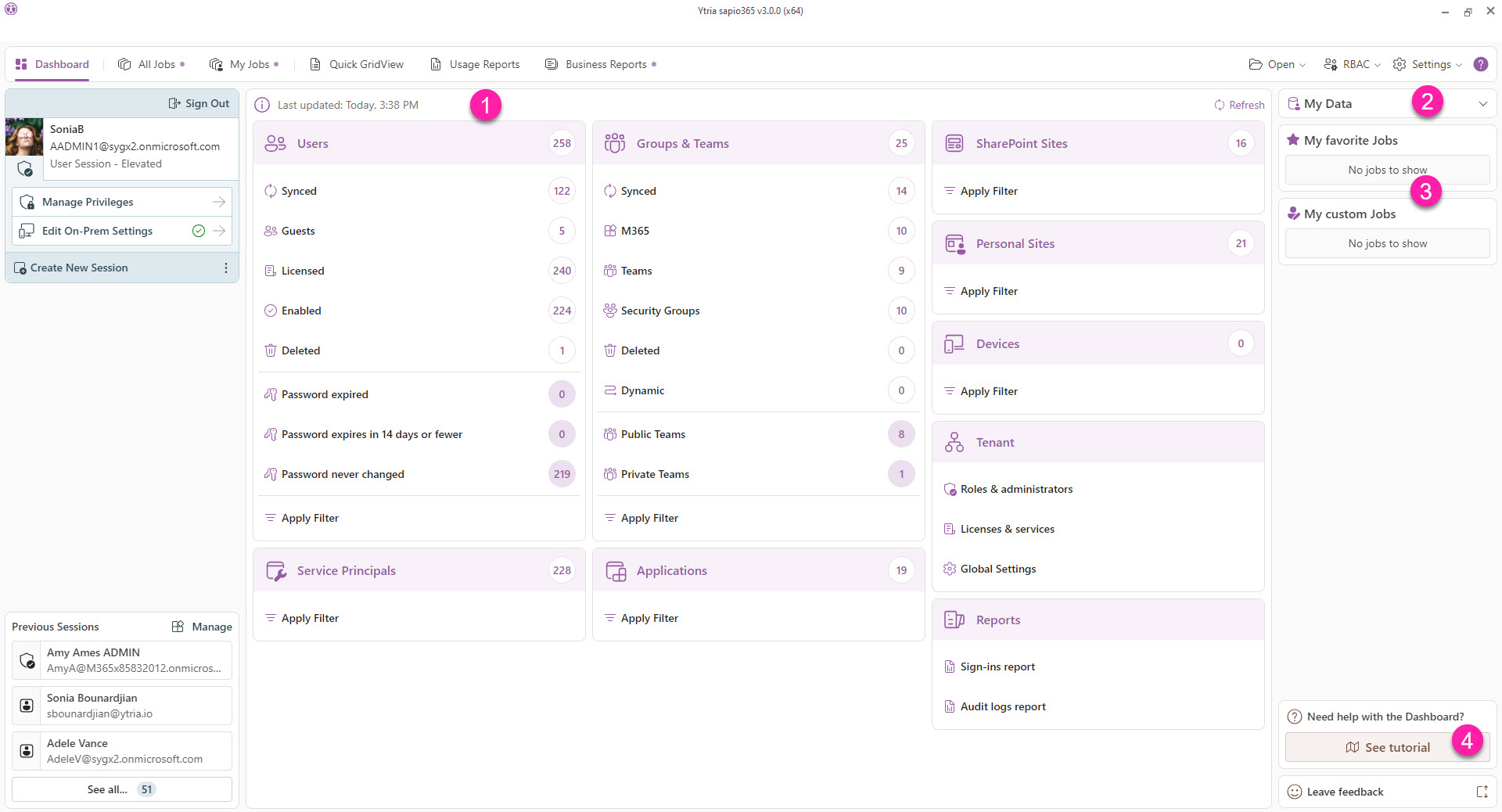Open Licenses & services
Screen dimensions: 1502x812
(x=999, y=529)
